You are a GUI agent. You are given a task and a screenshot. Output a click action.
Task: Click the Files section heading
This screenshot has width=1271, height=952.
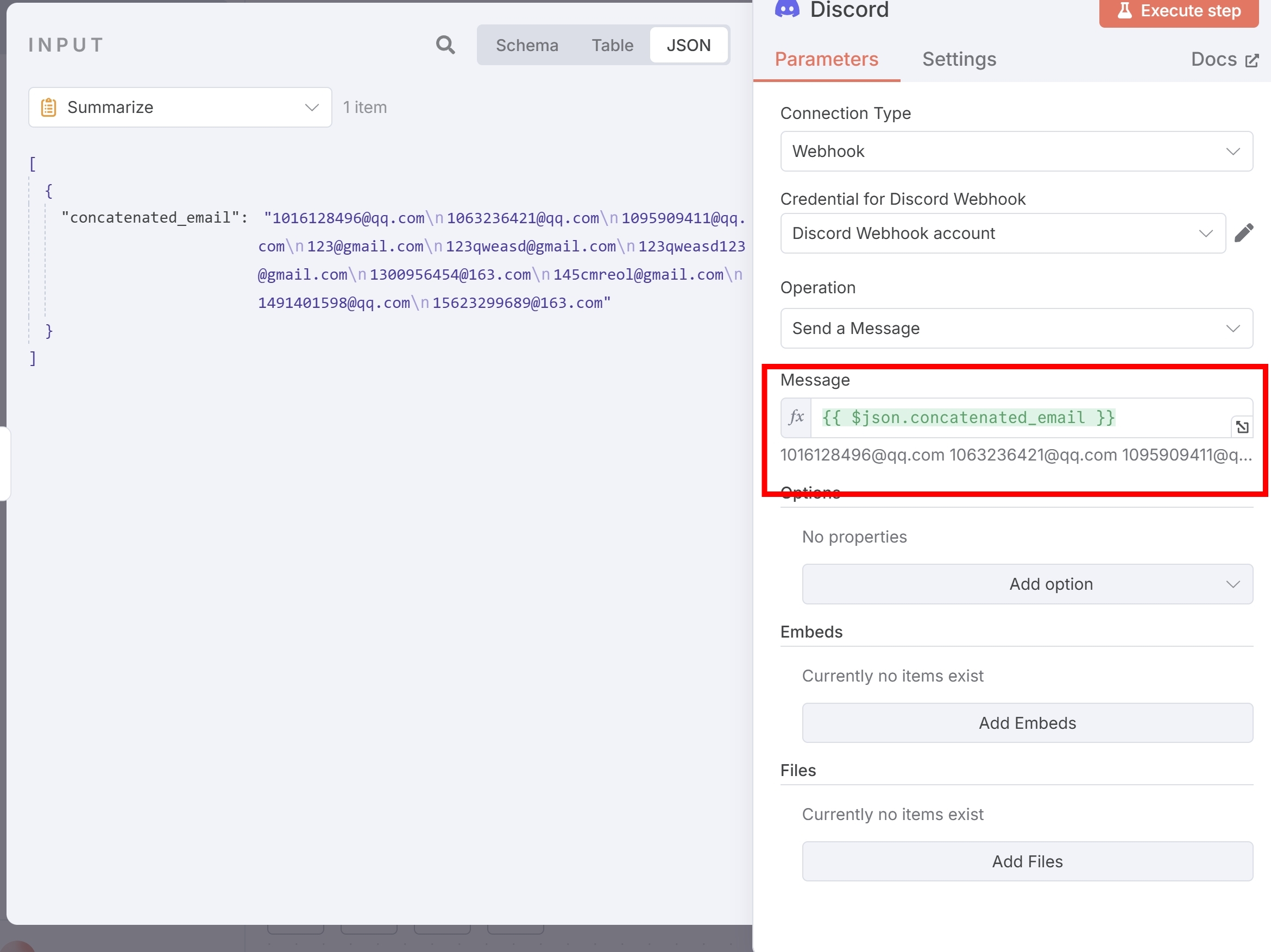click(x=797, y=771)
